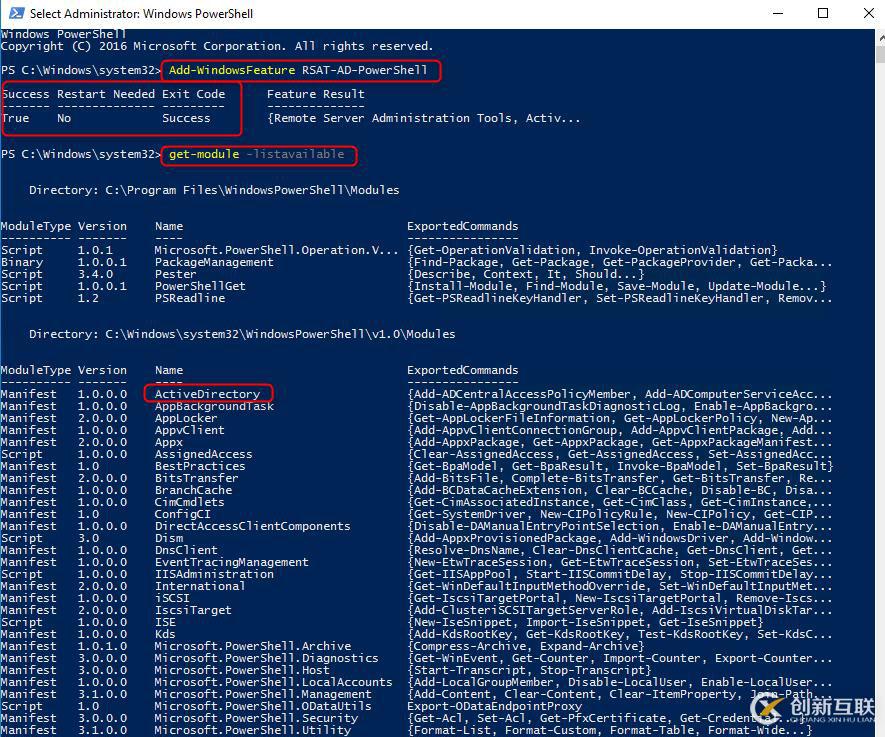Click the PowerShell icon in the title bar
Screen dimensions: 885x737
[16, 13]
